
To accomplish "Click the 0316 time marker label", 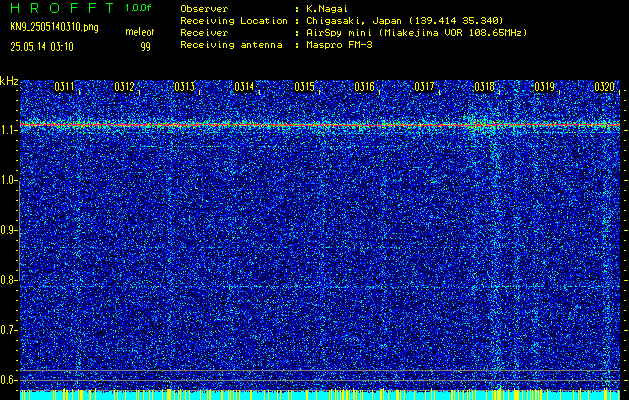I will [364, 87].
